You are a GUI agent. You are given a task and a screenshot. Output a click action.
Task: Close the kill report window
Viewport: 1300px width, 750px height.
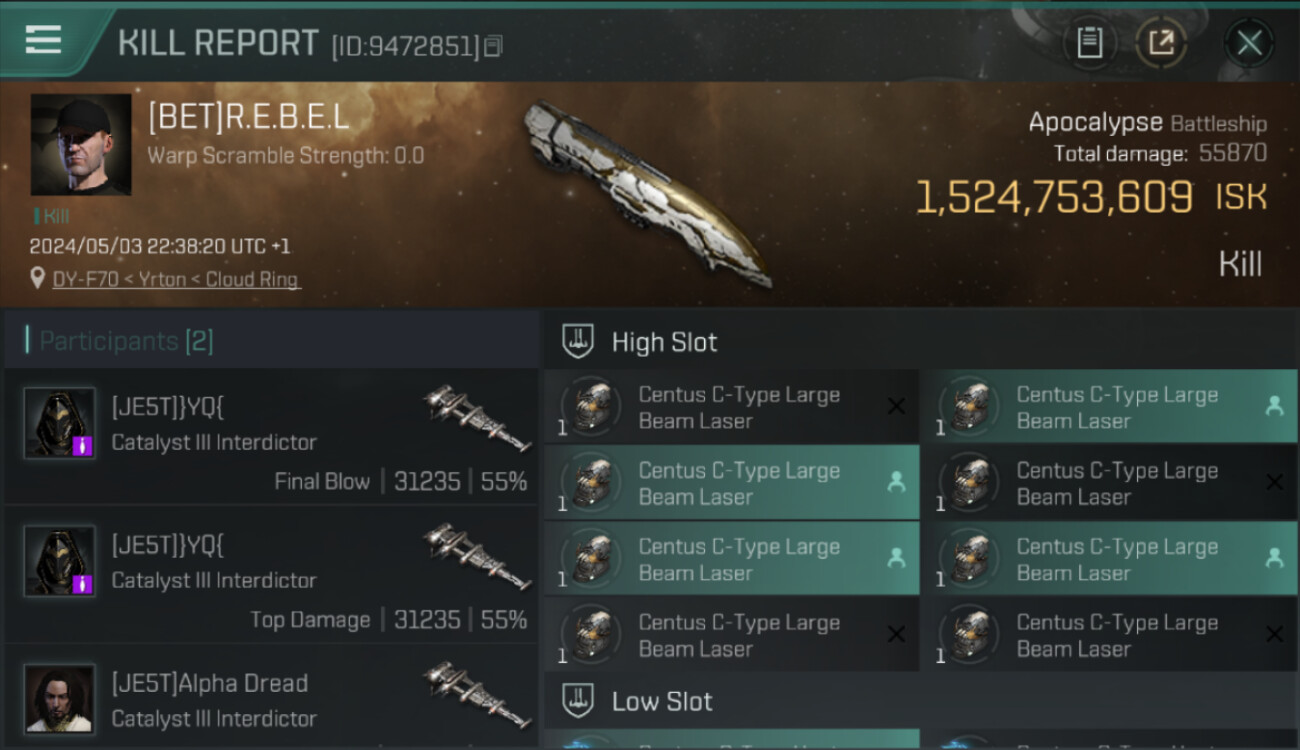[1249, 43]
